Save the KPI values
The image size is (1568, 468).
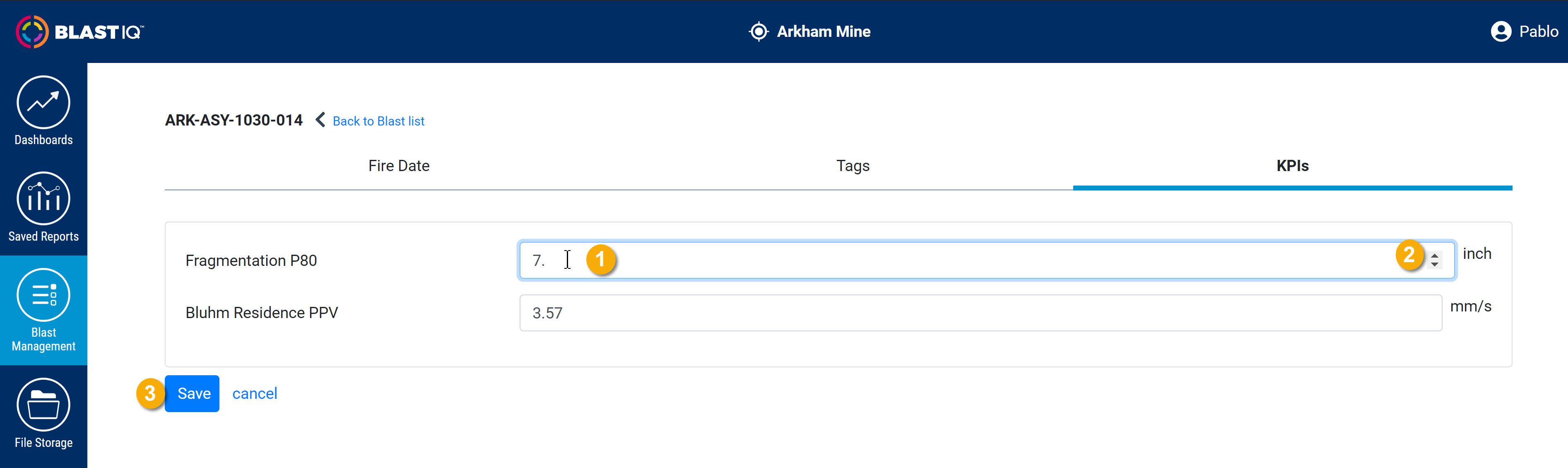[x=193, y=394]
